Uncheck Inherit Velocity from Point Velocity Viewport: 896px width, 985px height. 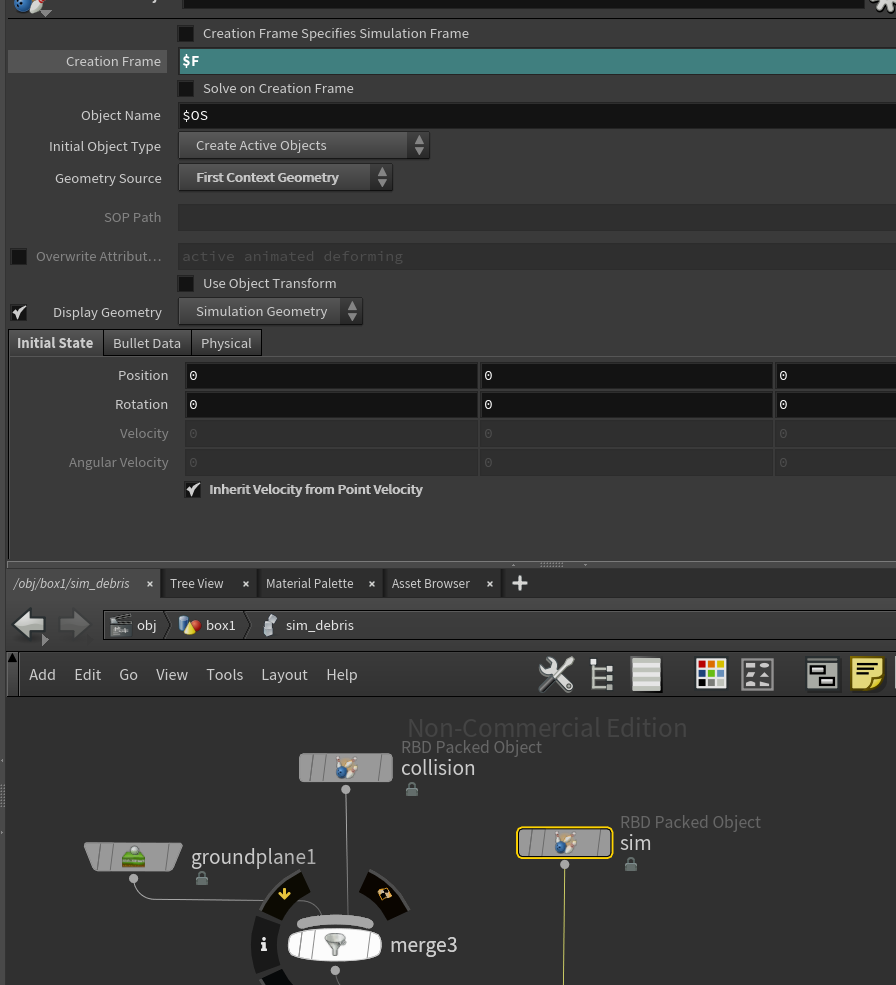pyautogui.click(x=193, y=489)
